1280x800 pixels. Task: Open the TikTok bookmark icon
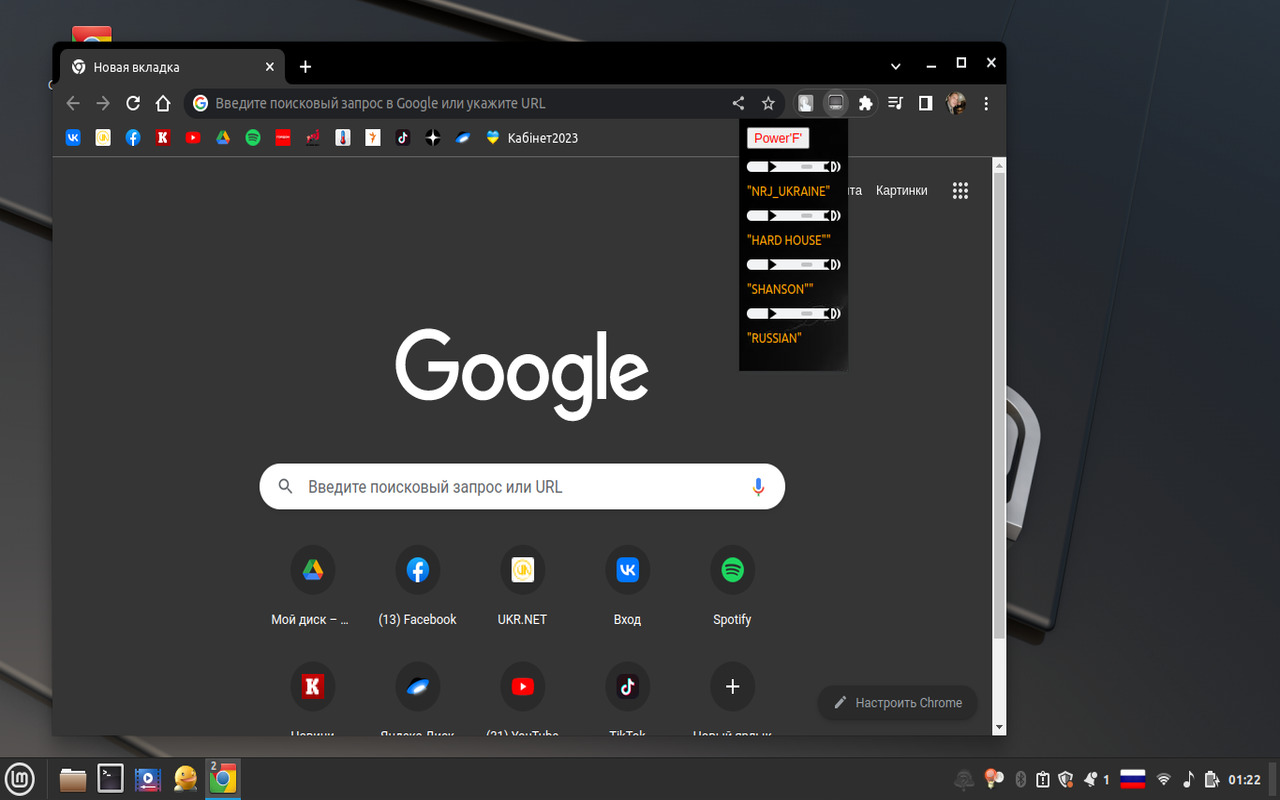(x=403, y=138)
